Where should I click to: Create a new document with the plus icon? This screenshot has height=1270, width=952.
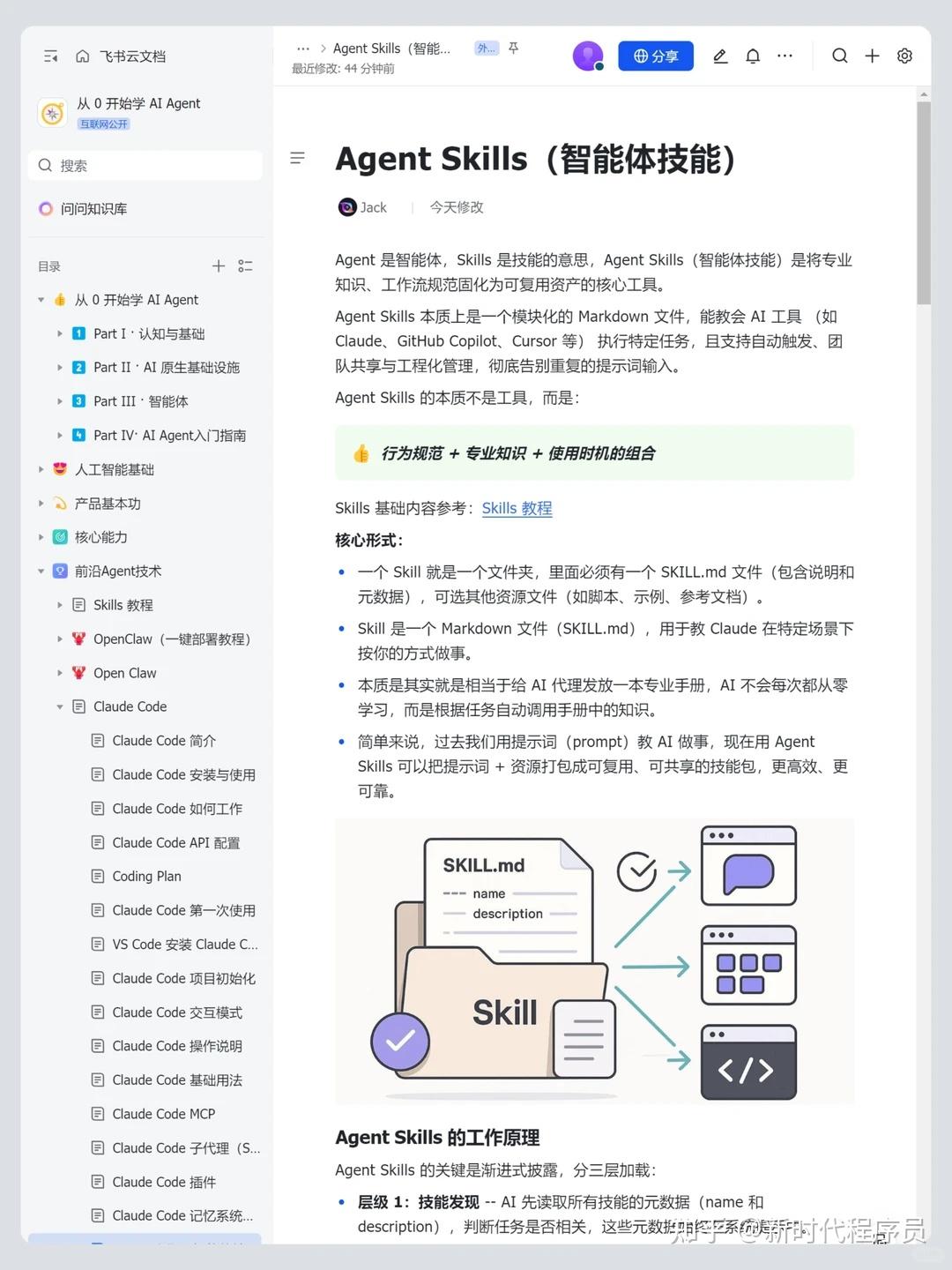[872, 56]
